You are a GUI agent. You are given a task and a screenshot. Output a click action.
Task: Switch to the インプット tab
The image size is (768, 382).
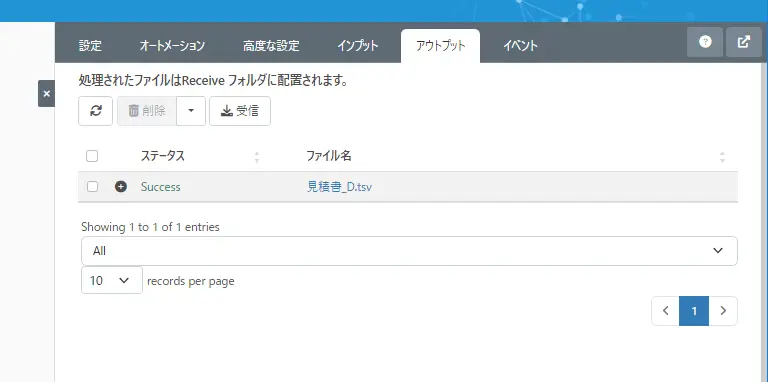click(358, 46)
